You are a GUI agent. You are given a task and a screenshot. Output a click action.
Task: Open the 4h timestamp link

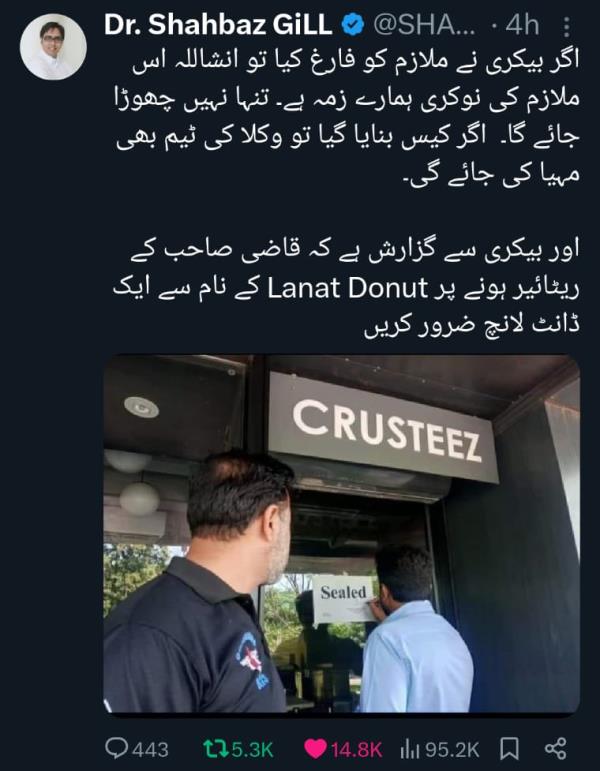(x=522, y=26)
